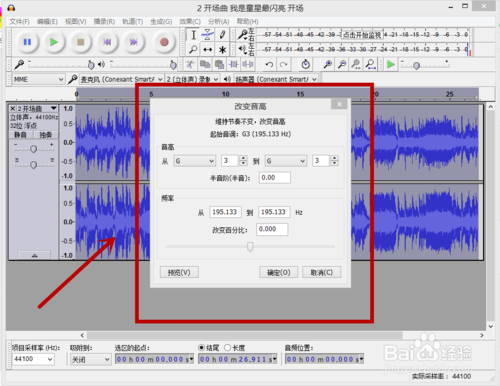Open the snap-to 关闭 dropdown
Viewport: 500px width, 386px height.
(x=90, y=359)
